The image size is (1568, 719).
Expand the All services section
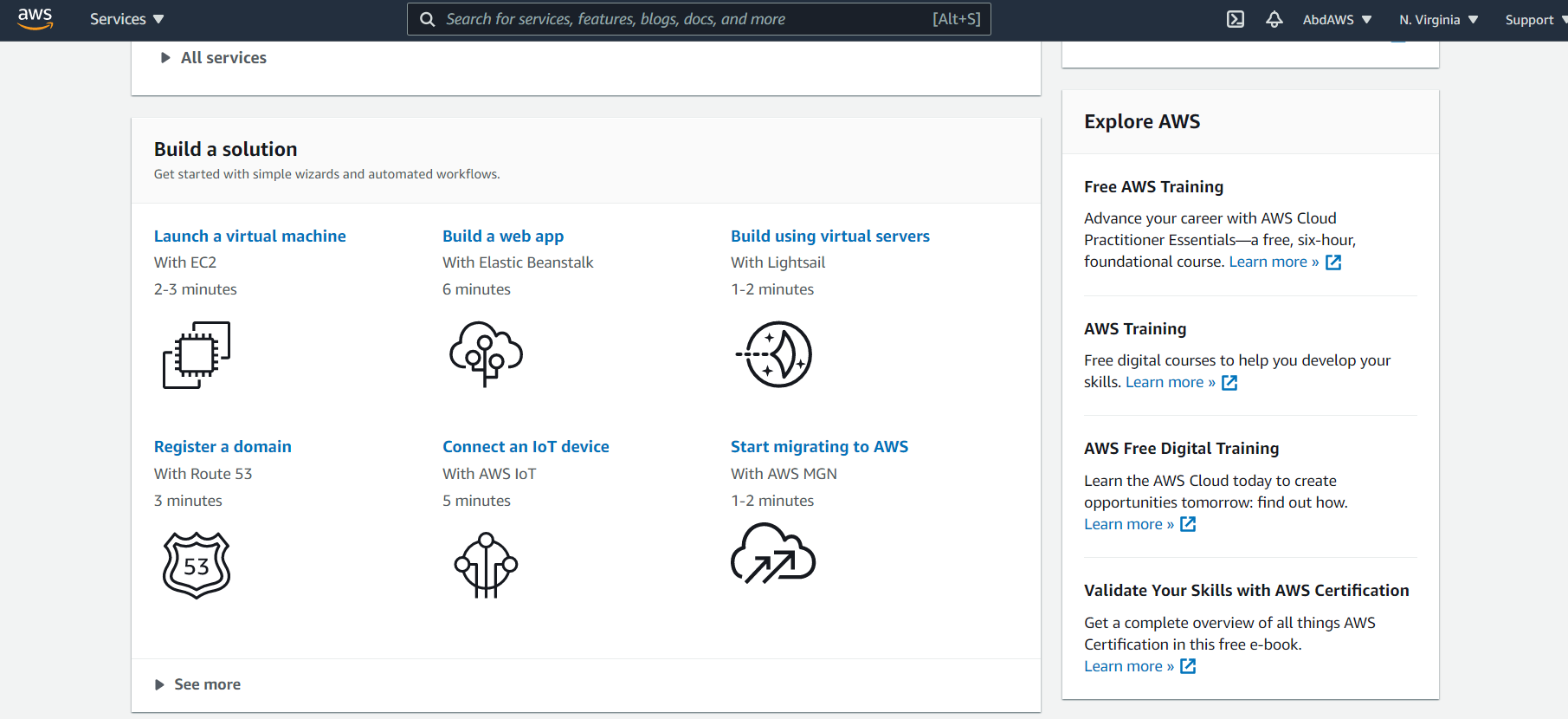click(214, 58)
